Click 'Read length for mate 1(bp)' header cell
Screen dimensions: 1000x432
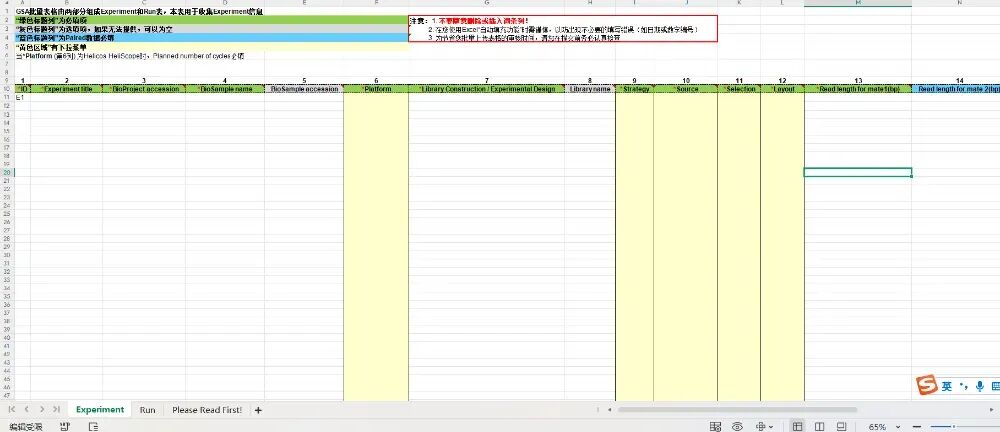point(858,89)
